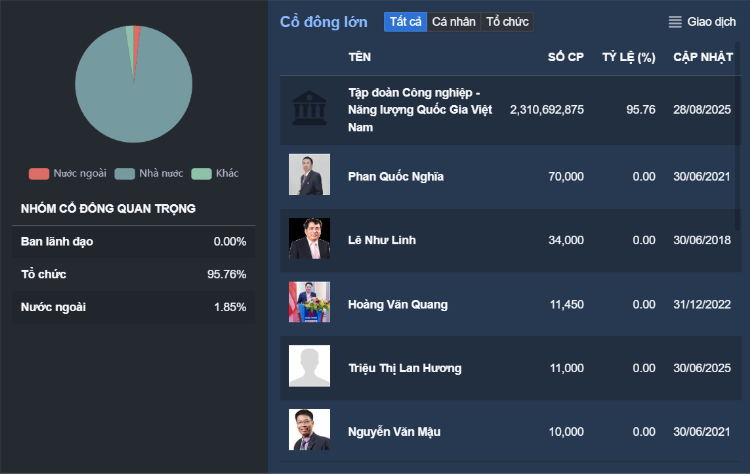Click the Giao dịch list icon
Image resolution: width=750 pixels, height=474 pixels.
click(x=675, y=22)
